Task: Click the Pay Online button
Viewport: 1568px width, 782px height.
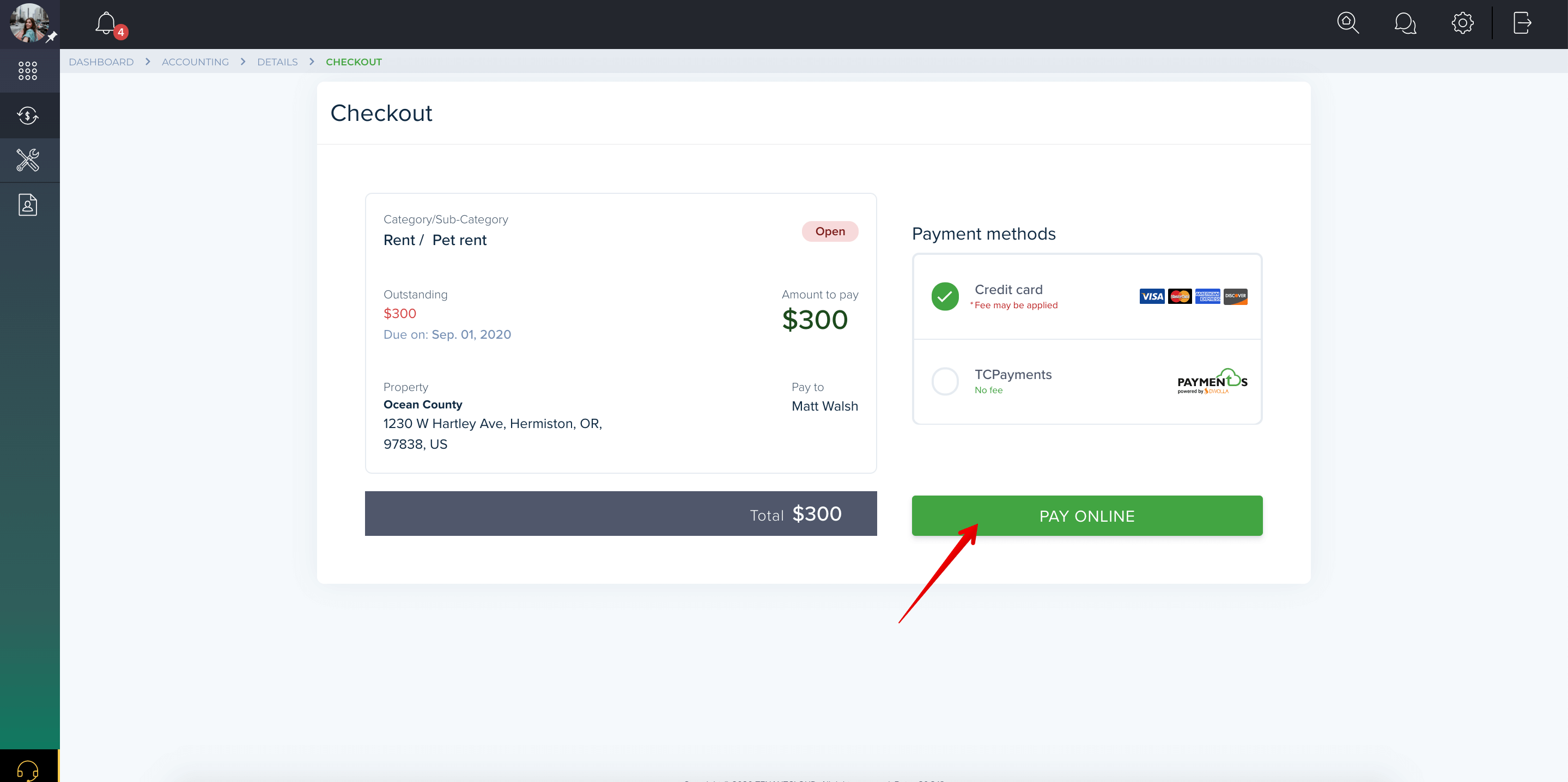Action: [1086, 516]
